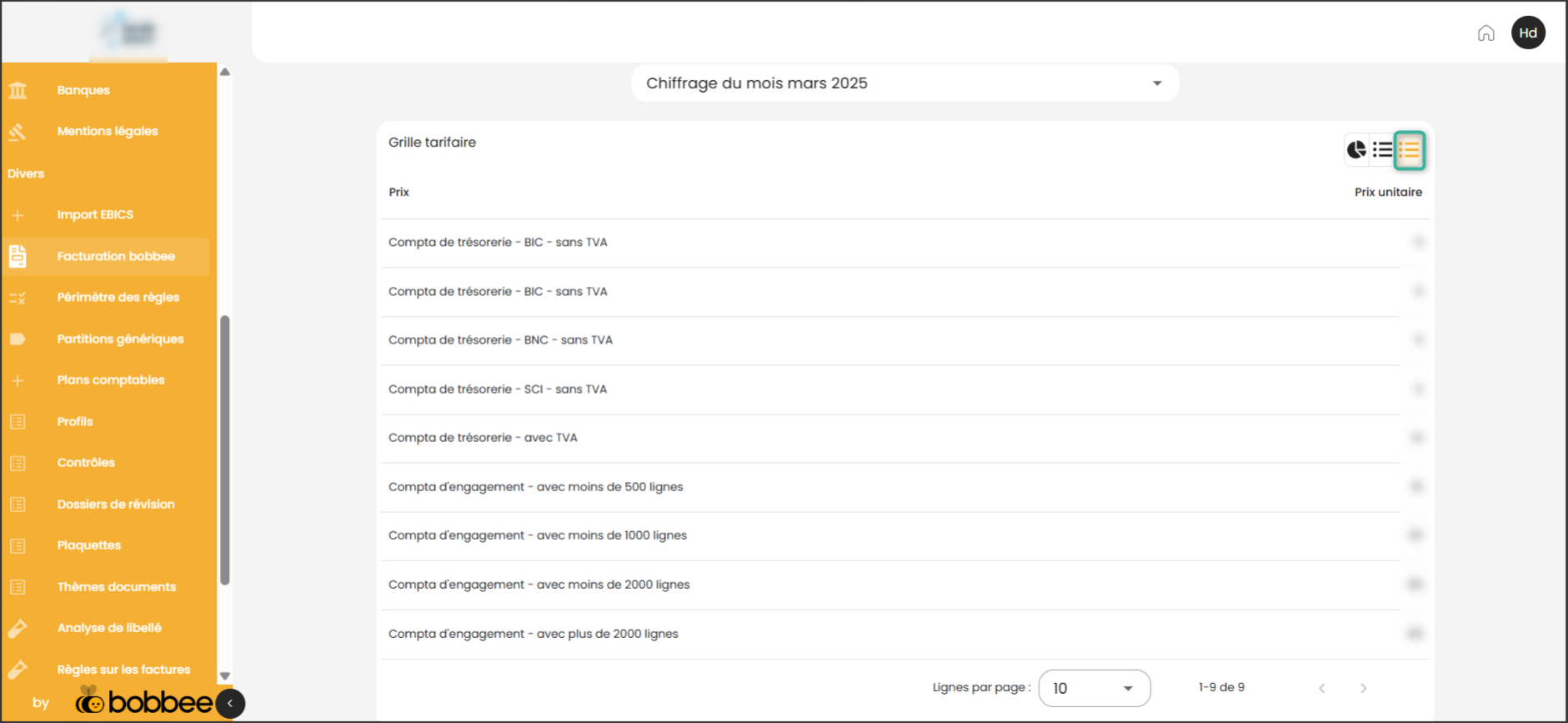Screen dimensions: 1568x723
Task: Select the Compta de trésorerie - avec TVA row
Action: click(x=483, y=438)
